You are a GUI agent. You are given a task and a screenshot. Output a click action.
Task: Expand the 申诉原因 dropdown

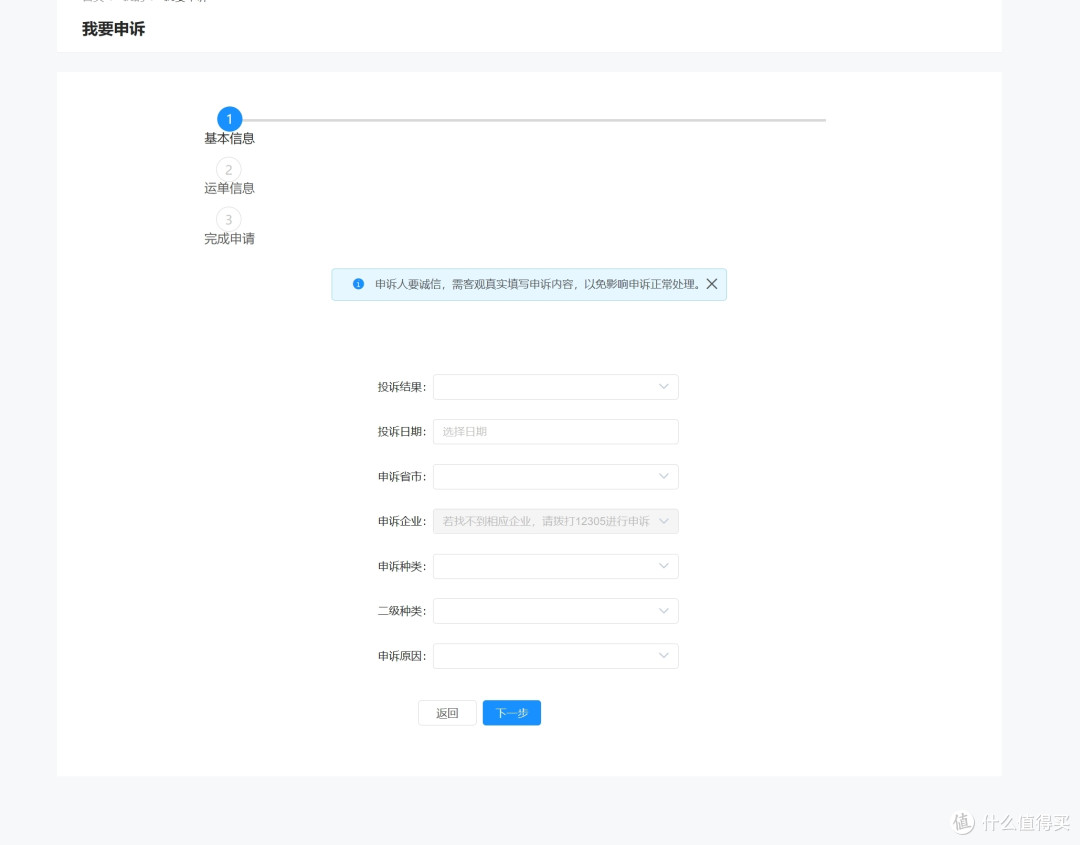click(x=555, y=656)
